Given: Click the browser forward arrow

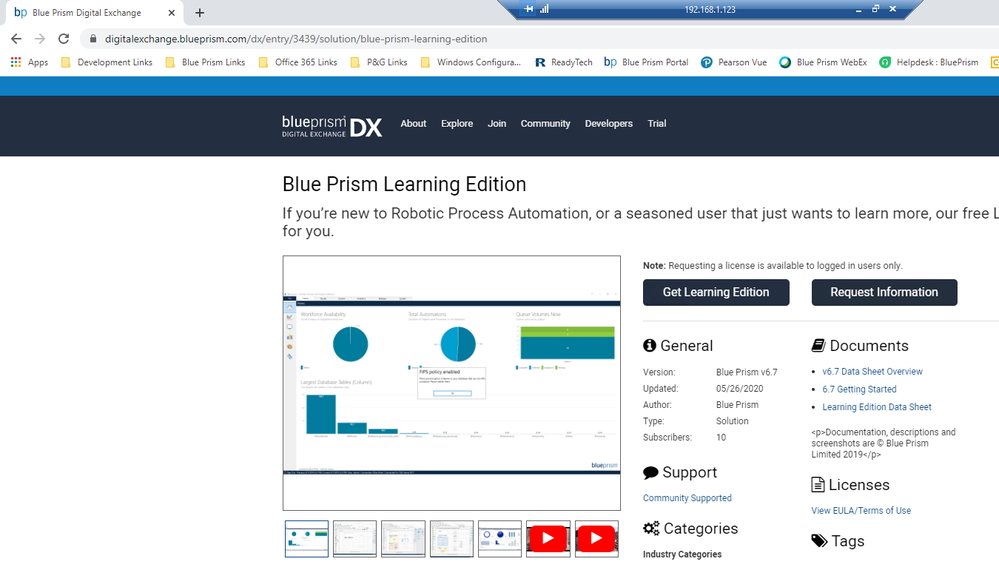Looking at the screenshot, I should [40, 39].
